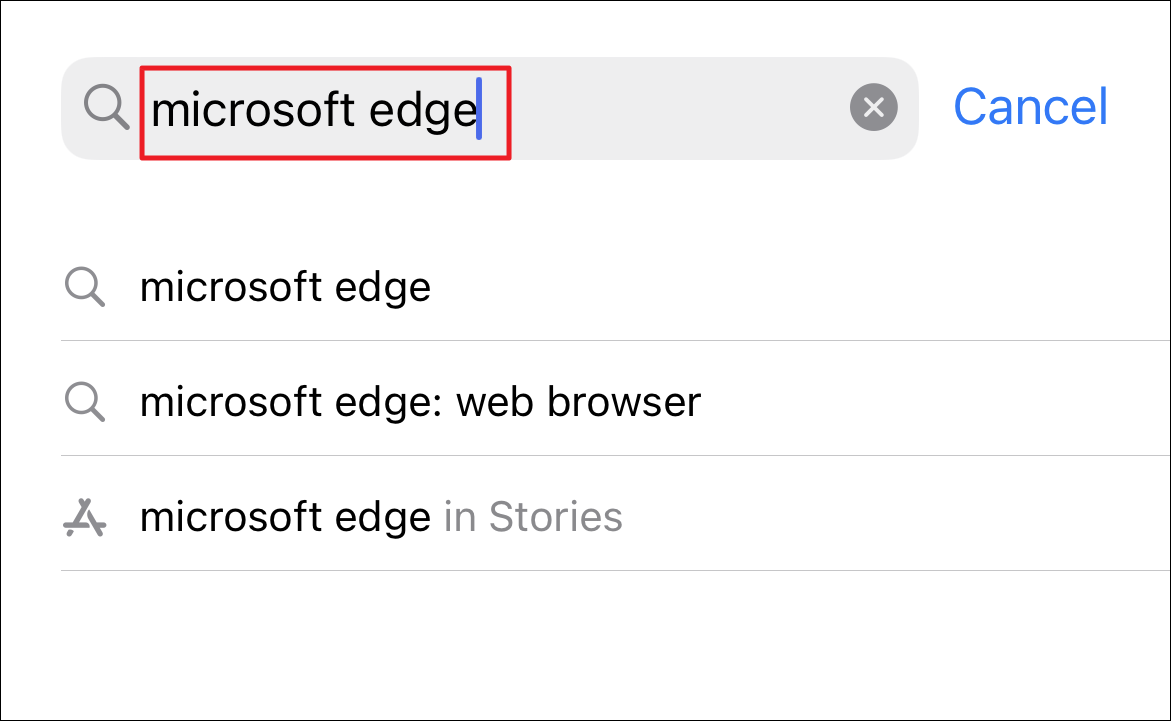Click the magnifier icon inside search bar
Screen dimensions: 1171x721
pyautogui.click(x=106, y=108)
